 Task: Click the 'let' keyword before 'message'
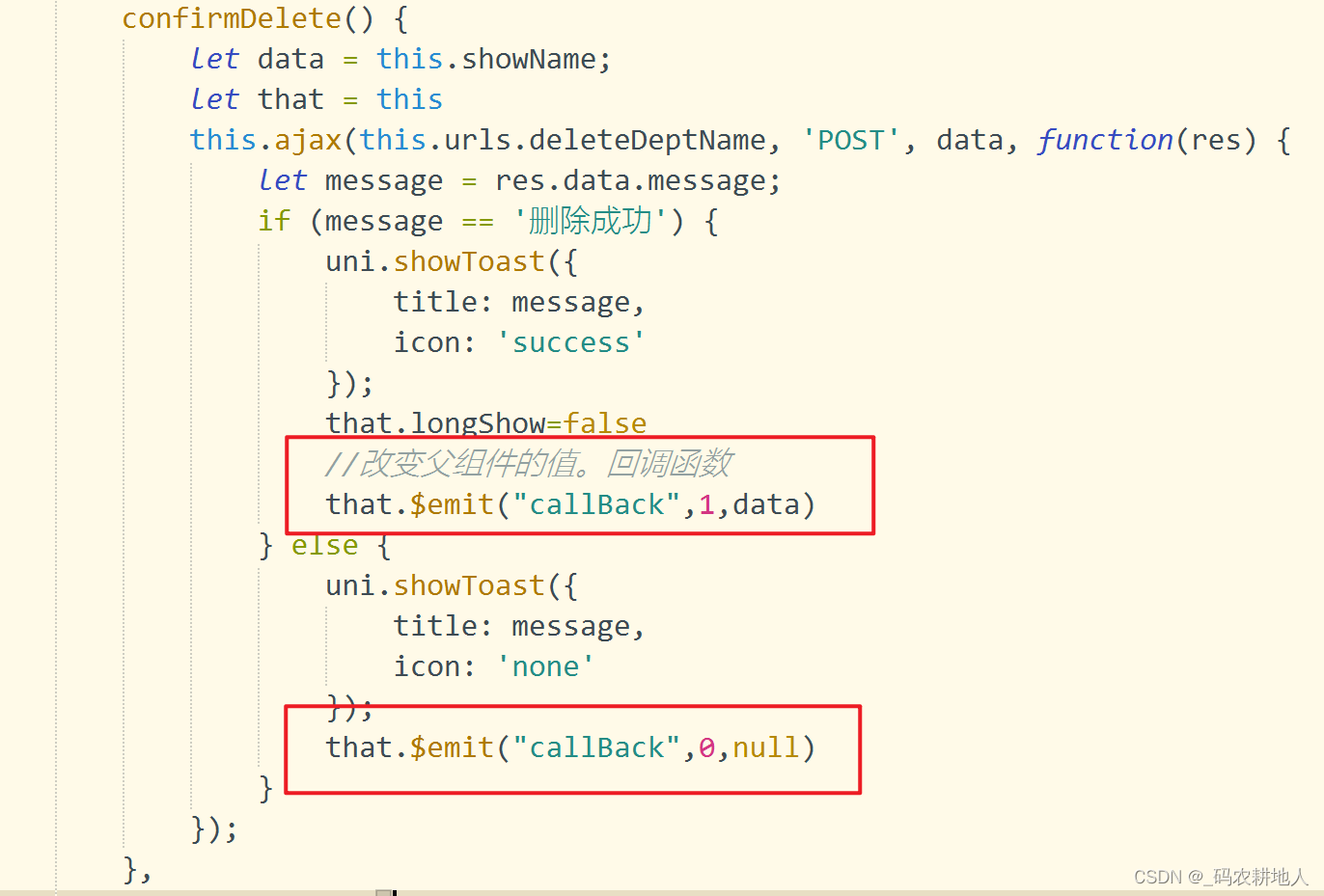pyautogui.click(x=283, y=180)
